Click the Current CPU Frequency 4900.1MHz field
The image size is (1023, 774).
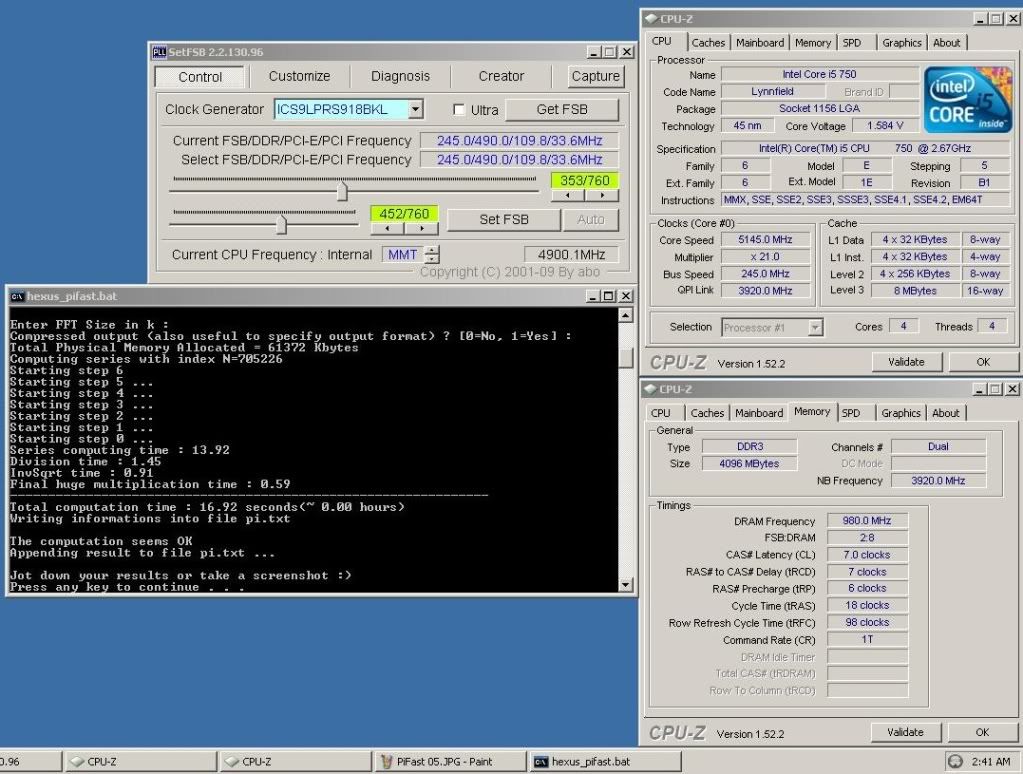[572, 255]
